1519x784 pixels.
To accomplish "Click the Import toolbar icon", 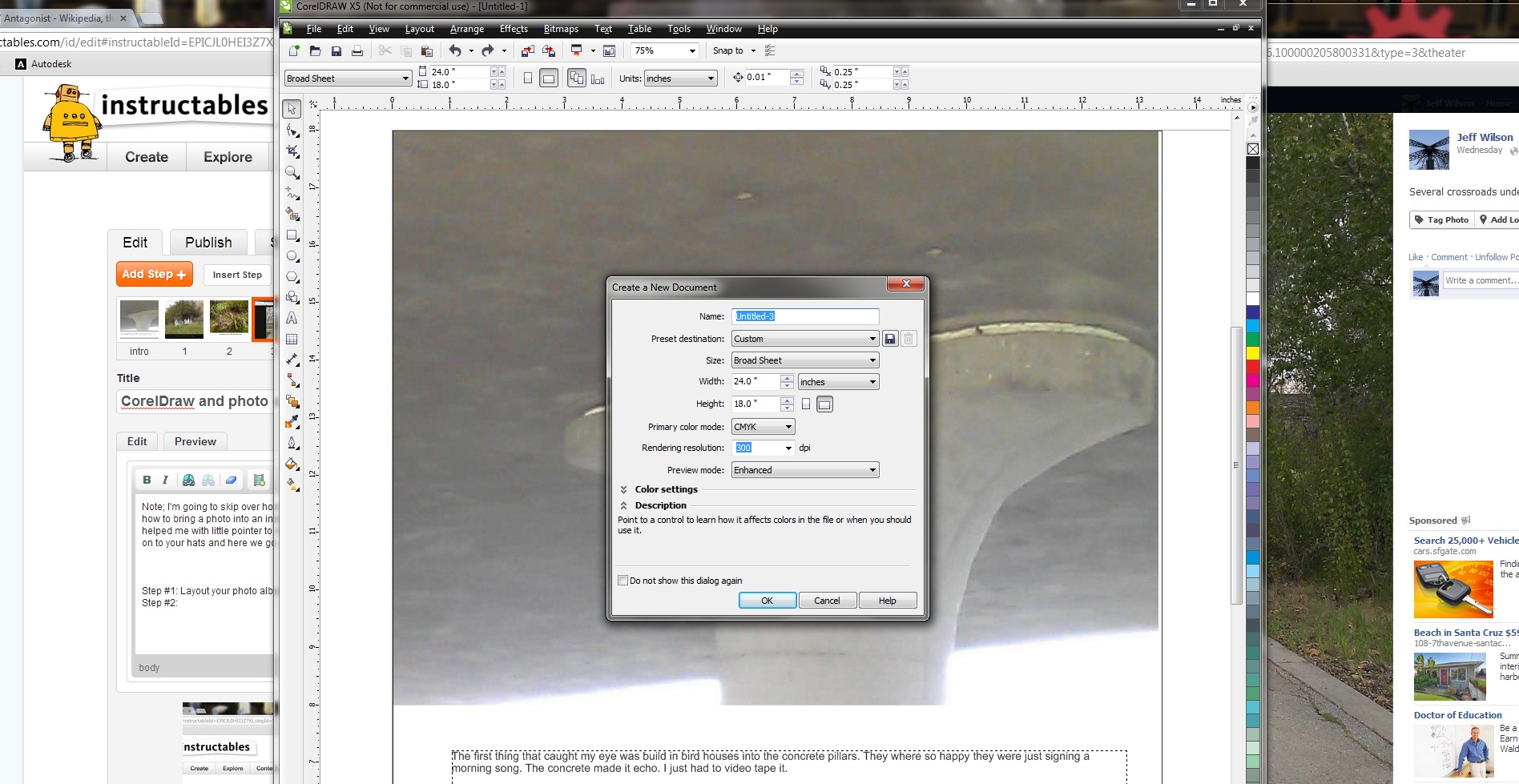I will tap(527, 50).
